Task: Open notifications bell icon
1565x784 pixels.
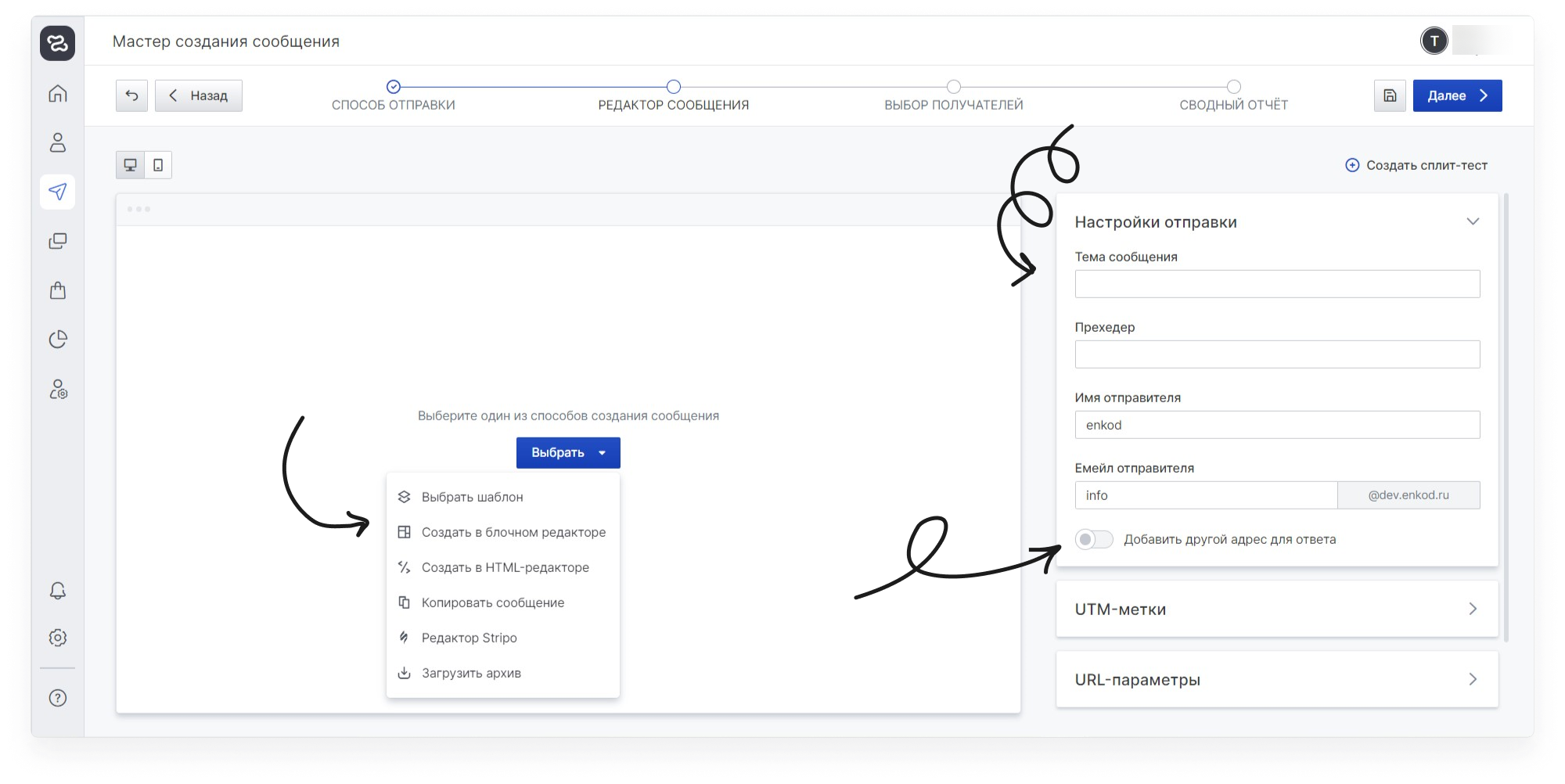Action: click(57, 590)
